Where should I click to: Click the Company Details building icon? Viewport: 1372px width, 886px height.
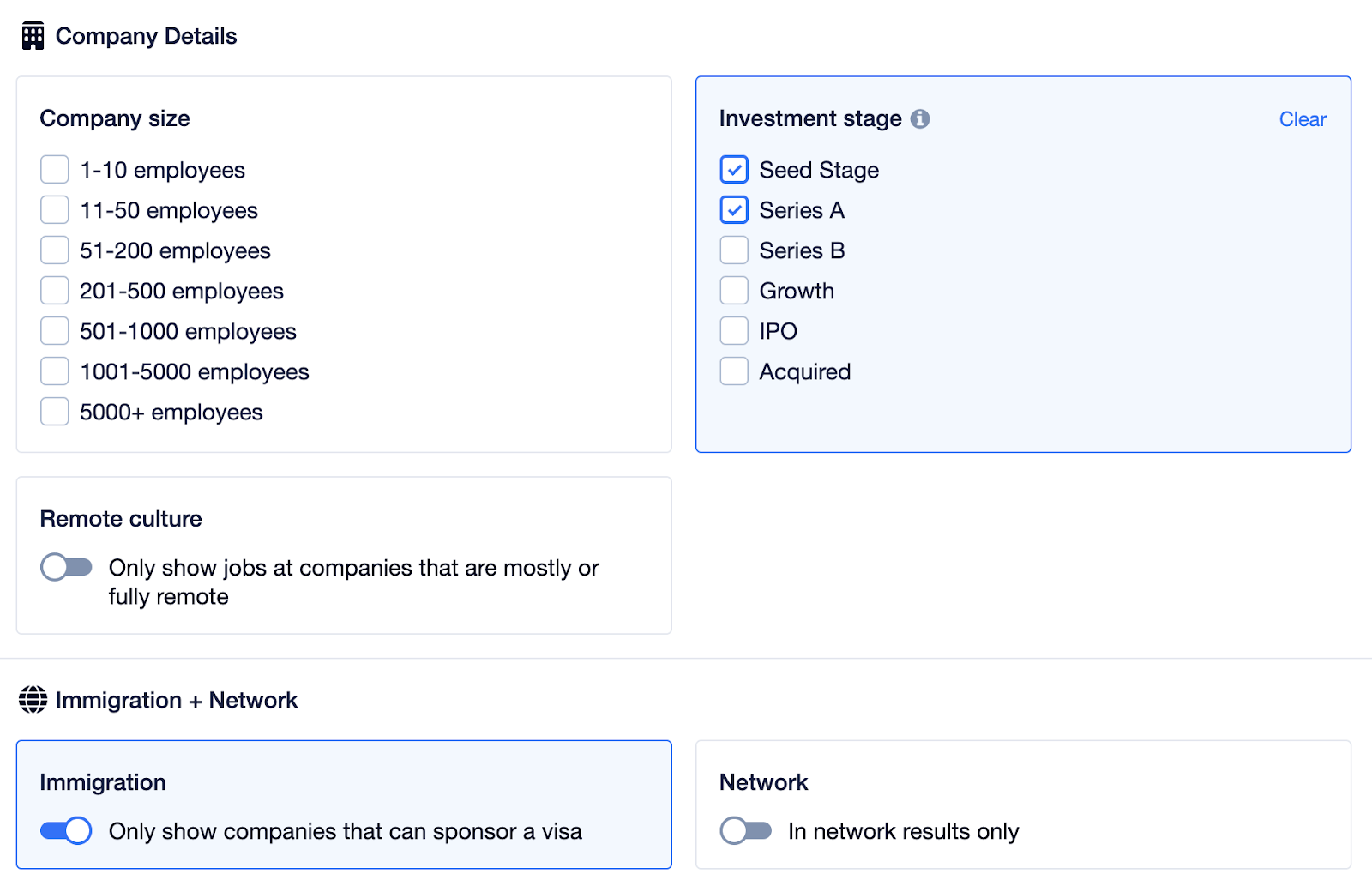pos(33,36)
